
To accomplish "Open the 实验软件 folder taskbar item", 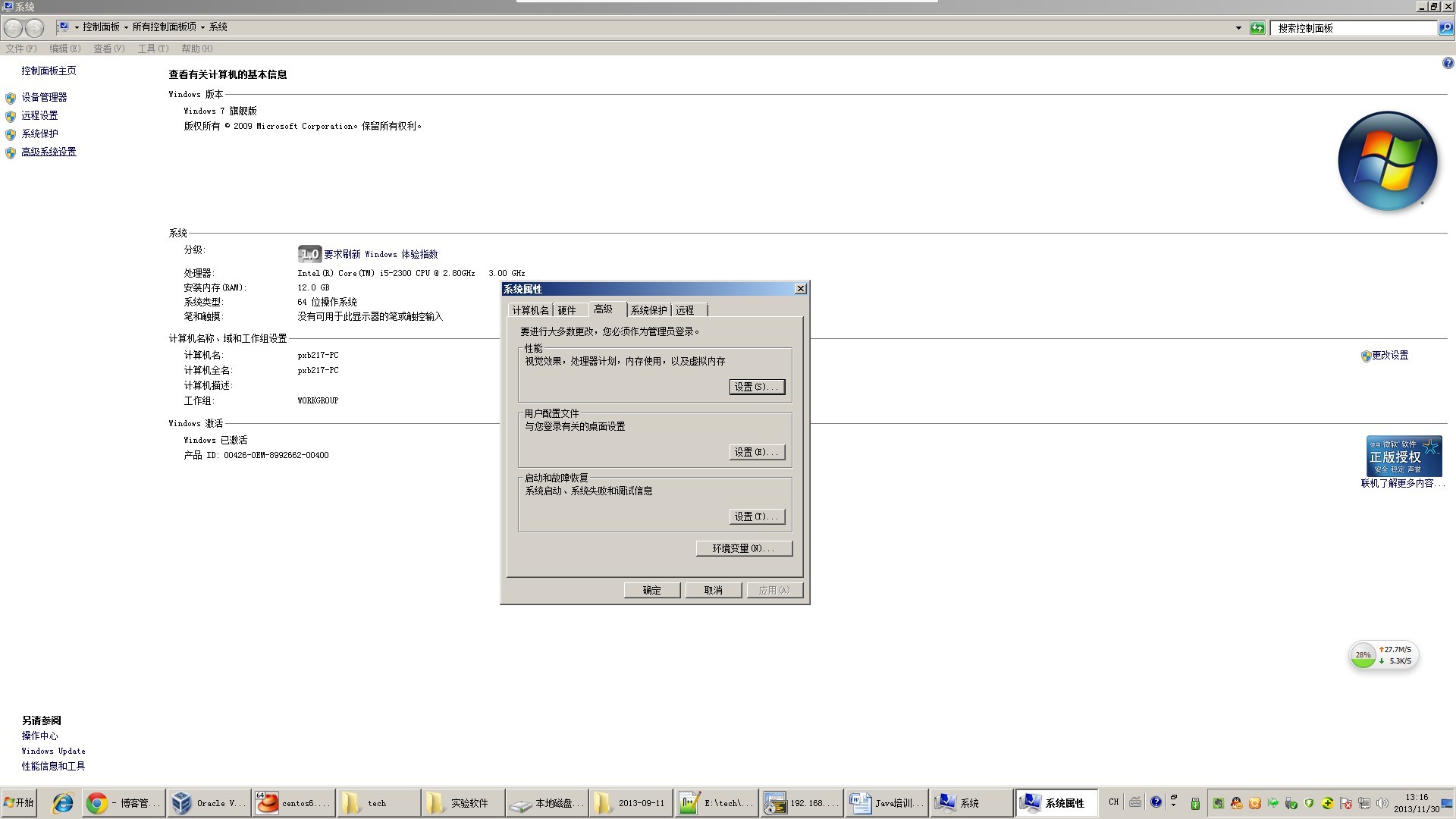I will pos(463,803).
